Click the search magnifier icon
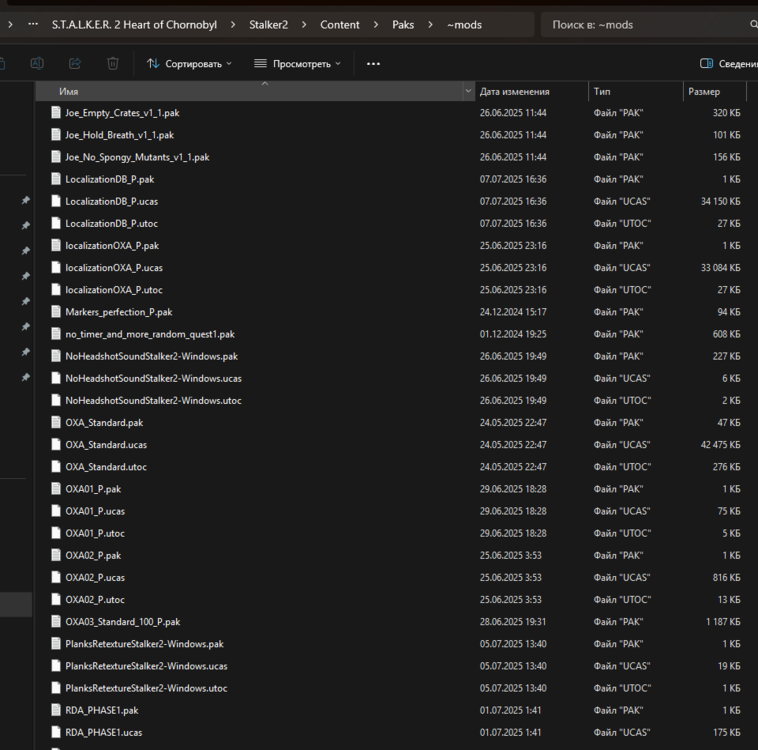 pyautogui.click(x=752, y=24)
